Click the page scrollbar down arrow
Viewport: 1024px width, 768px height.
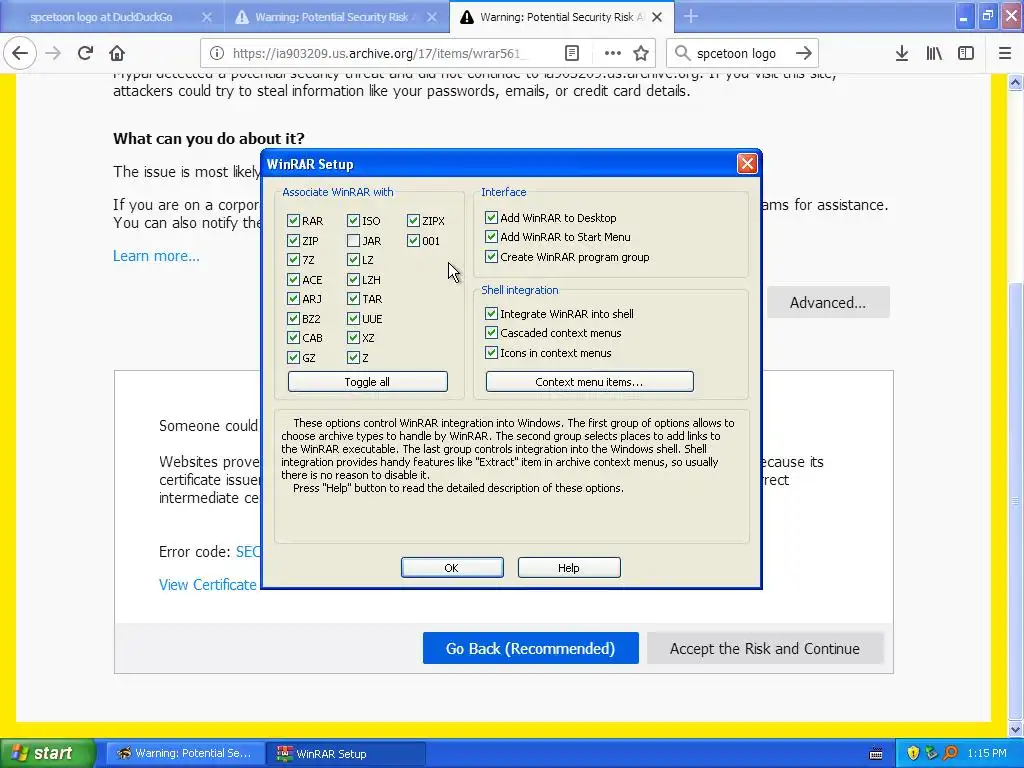(x=1015, y=729)
